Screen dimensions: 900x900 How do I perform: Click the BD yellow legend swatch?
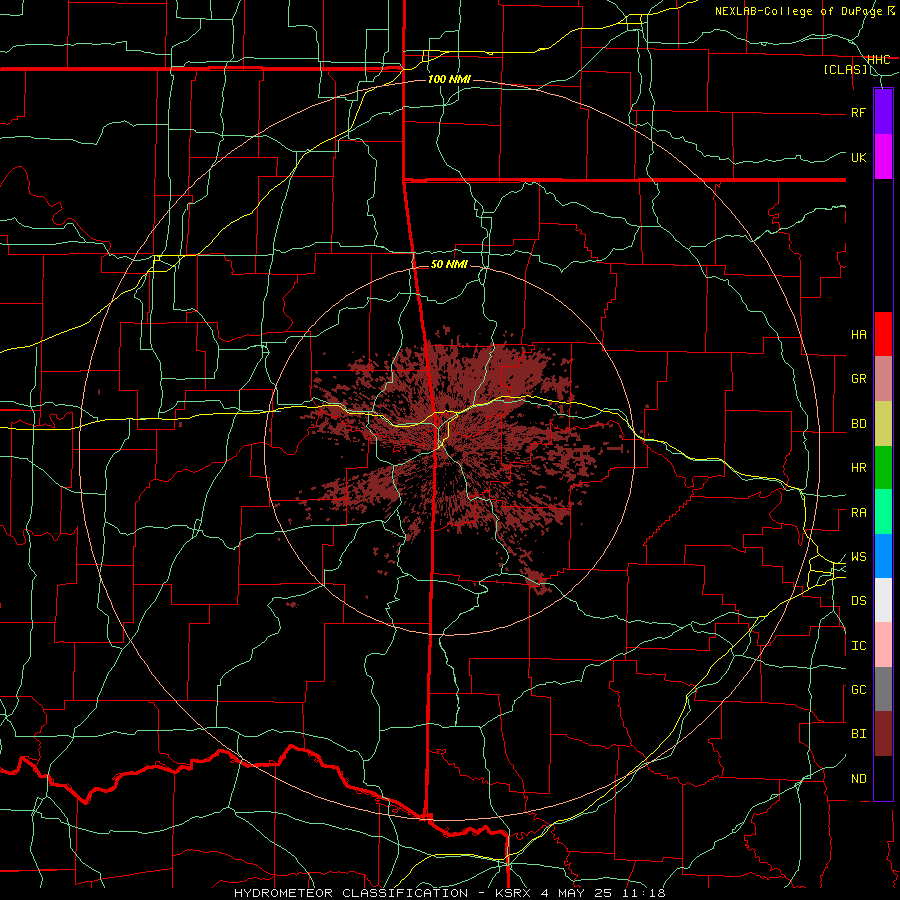[x=883, y=424]
